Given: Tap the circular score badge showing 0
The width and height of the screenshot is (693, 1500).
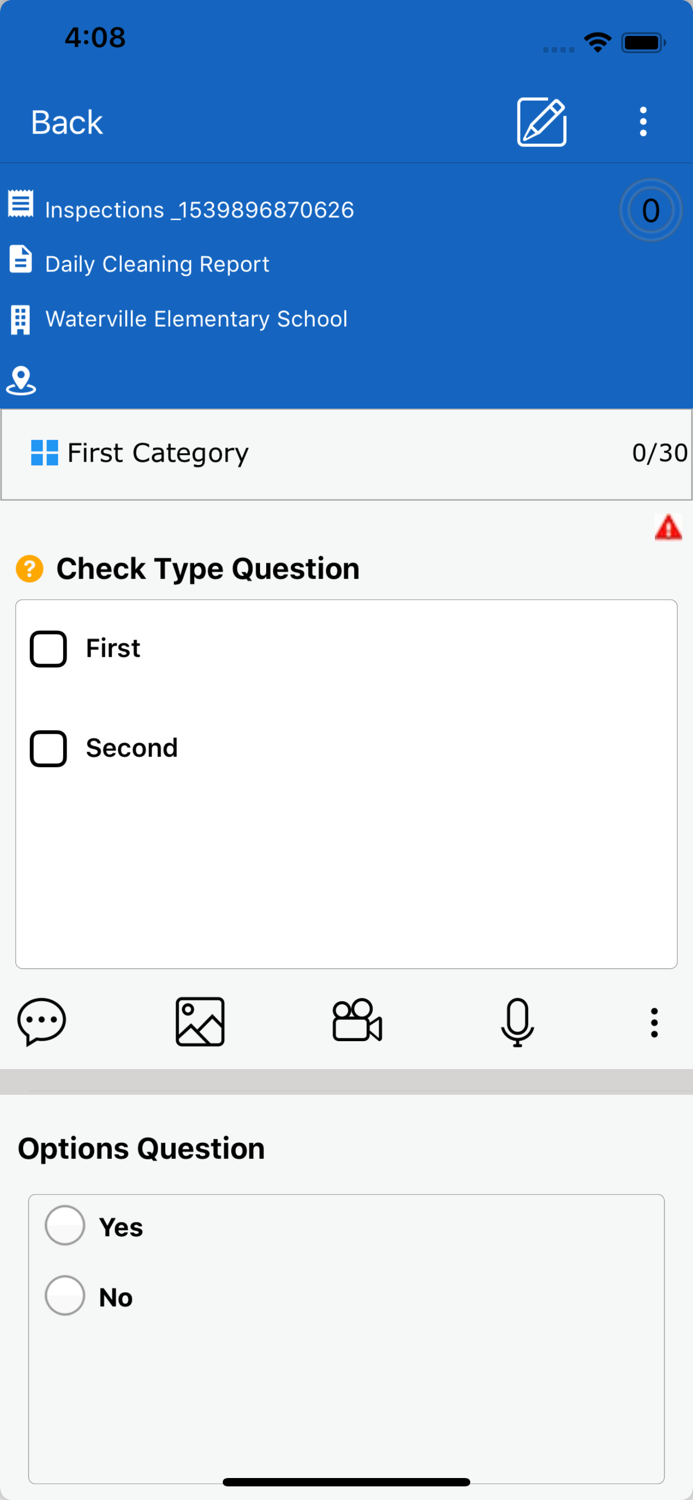Looking at the screenshot, I should click(x=650, y=210).
